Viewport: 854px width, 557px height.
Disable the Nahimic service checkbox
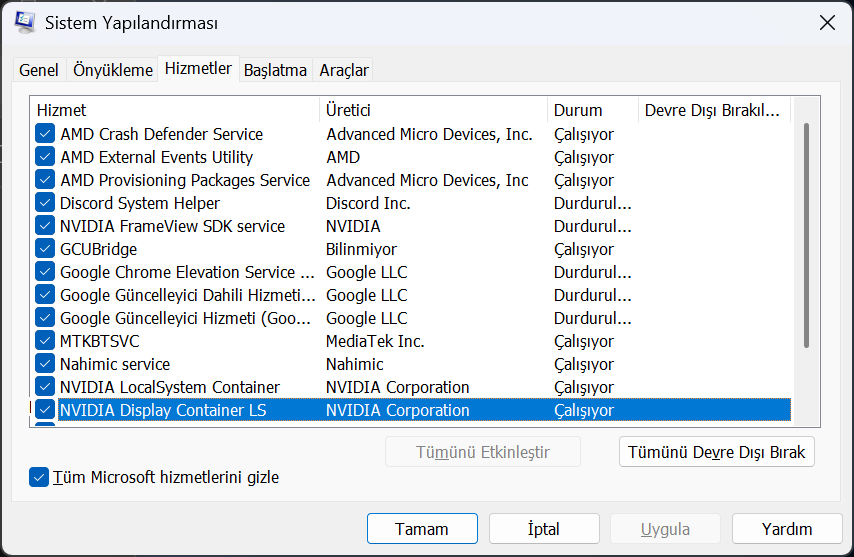click(45, 364)
